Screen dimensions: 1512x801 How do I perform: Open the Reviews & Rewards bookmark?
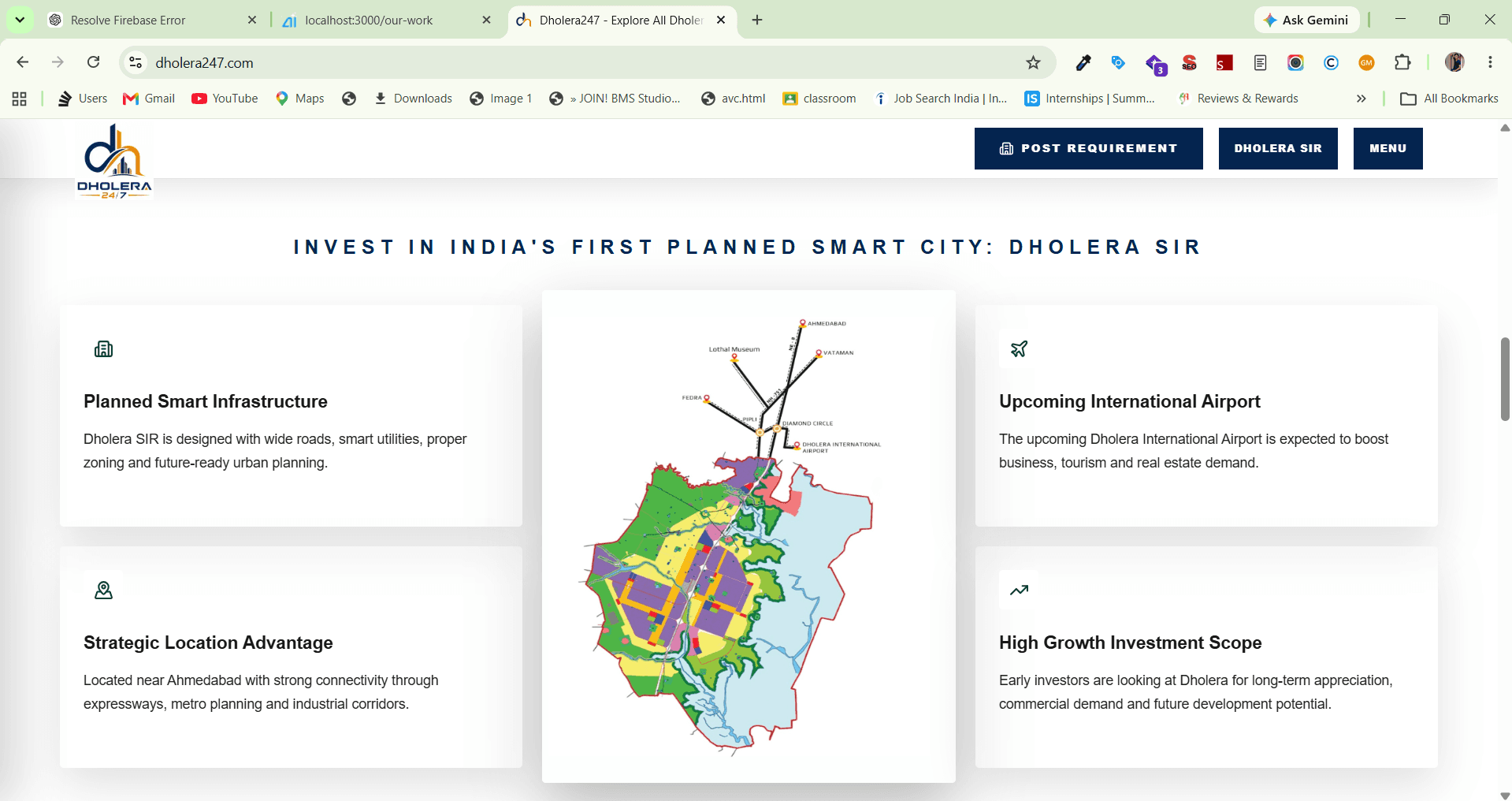[1238, 99]
